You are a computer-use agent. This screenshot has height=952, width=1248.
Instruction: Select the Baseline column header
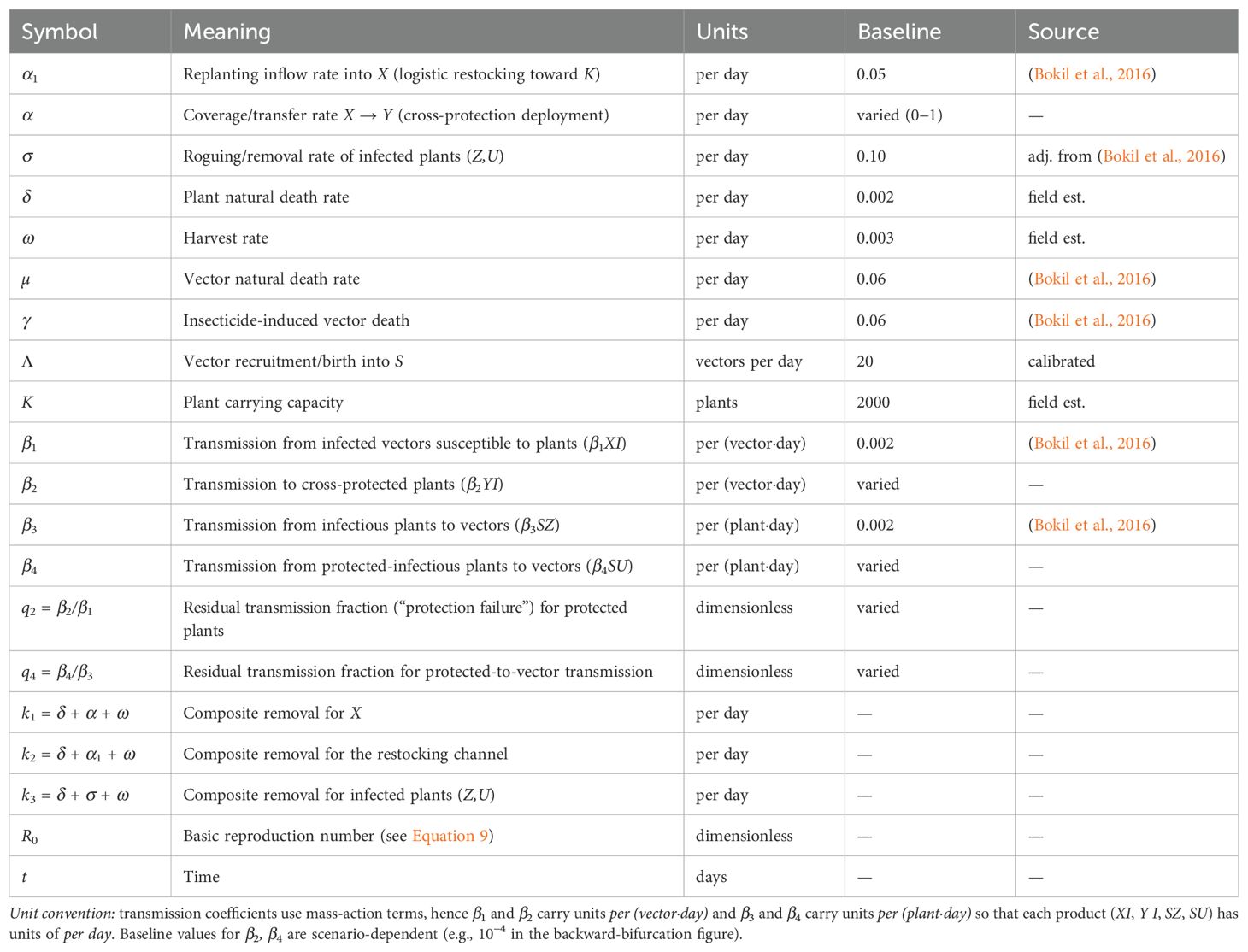pos(899,32)
